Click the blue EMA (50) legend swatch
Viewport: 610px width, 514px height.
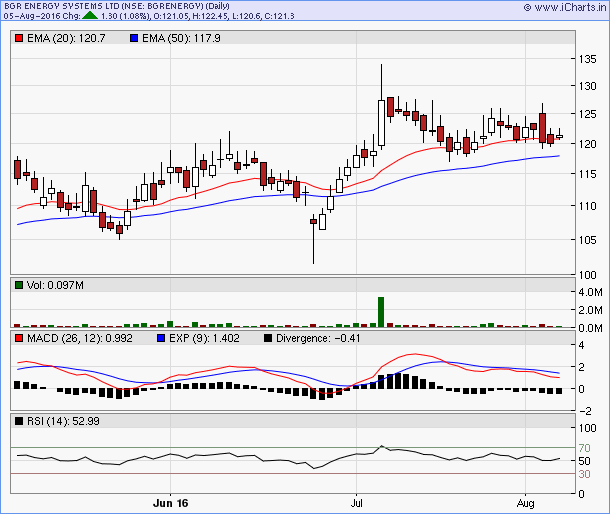tap(134, 38)
